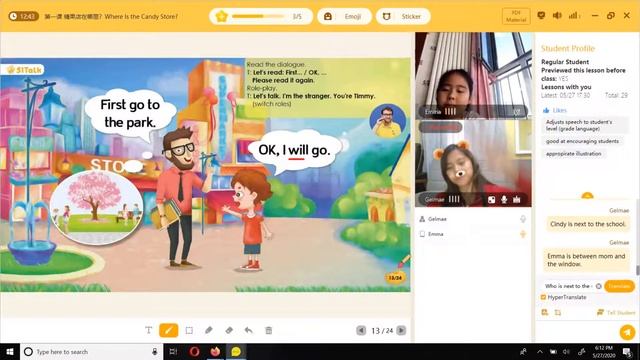
Task: Click 'good at encouraging students' tag
Action: 582,141
